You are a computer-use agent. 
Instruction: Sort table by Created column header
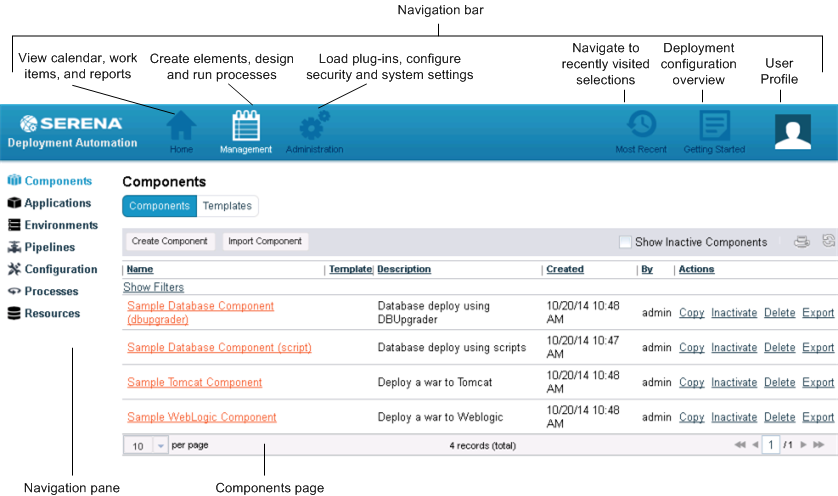click(565, 269)
